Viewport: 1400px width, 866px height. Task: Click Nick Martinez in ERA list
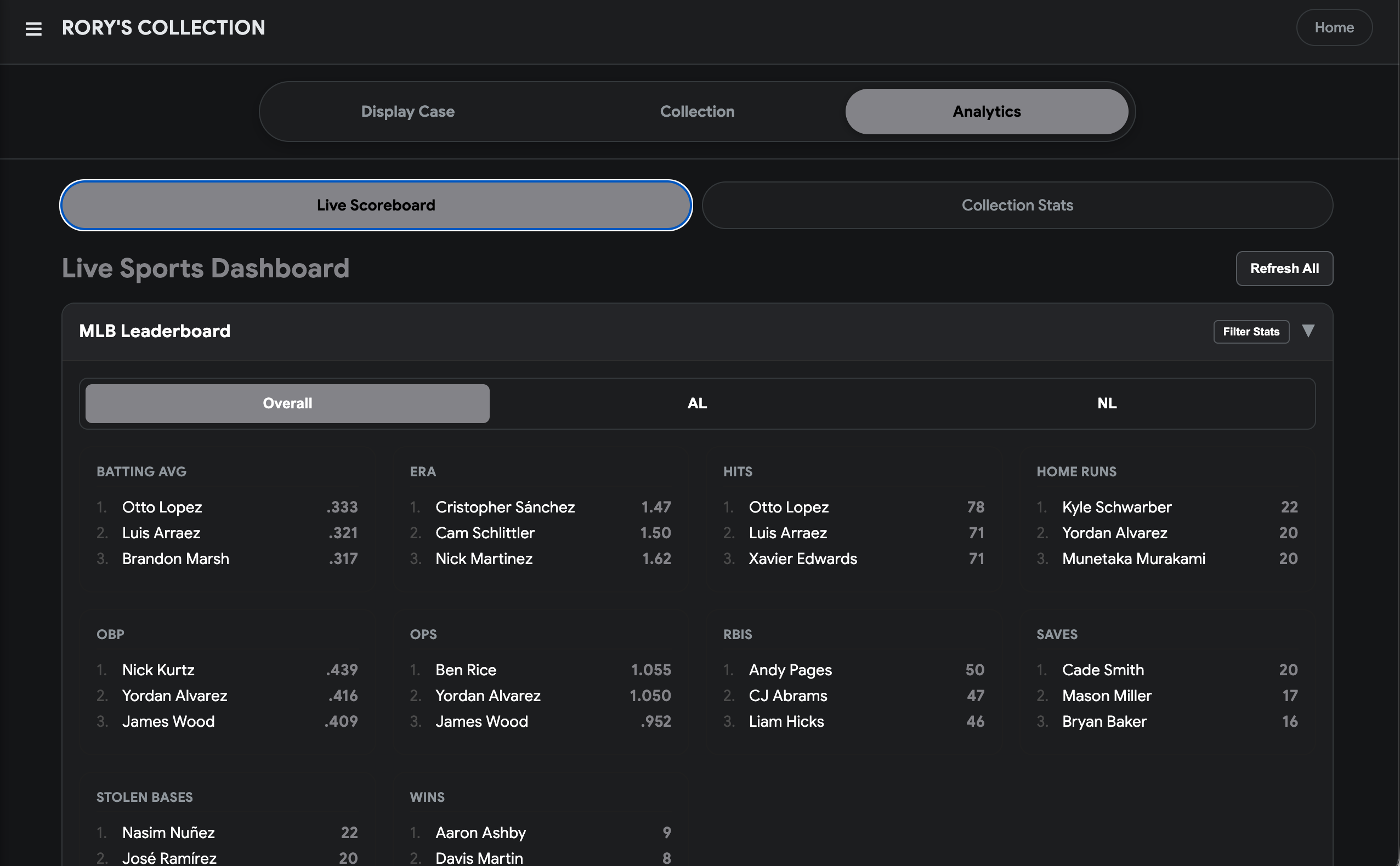tap(484, 559)
